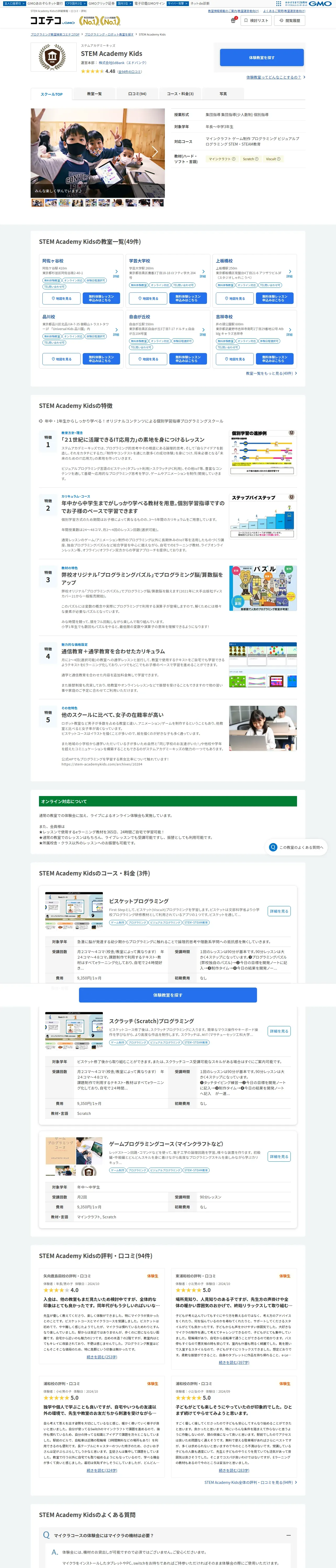Switch to the 教室一覧 tab
Screen dimensions: 336x1568
pyautogui.click(x=94, y=94)
